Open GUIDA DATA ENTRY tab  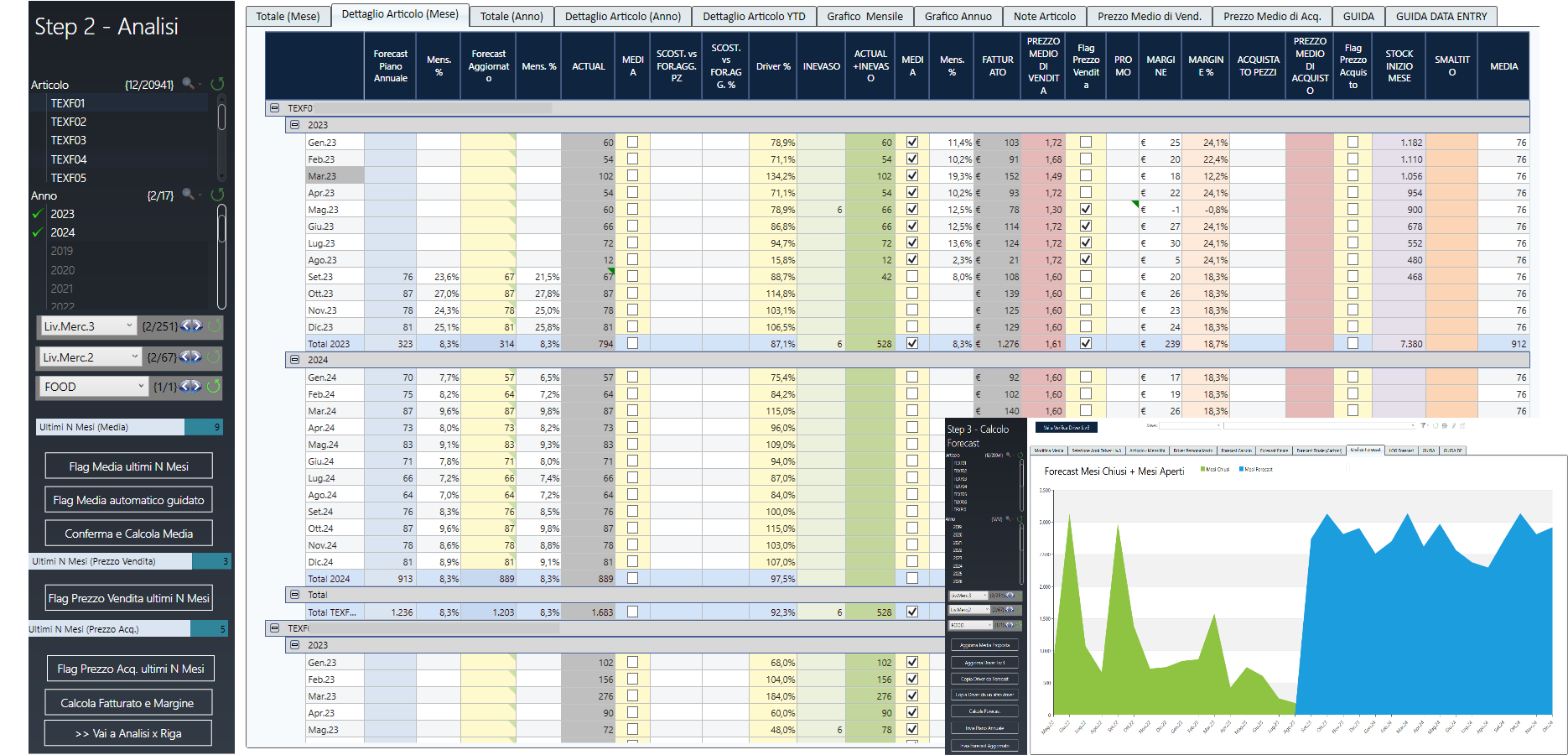[x=1441, y=16]
